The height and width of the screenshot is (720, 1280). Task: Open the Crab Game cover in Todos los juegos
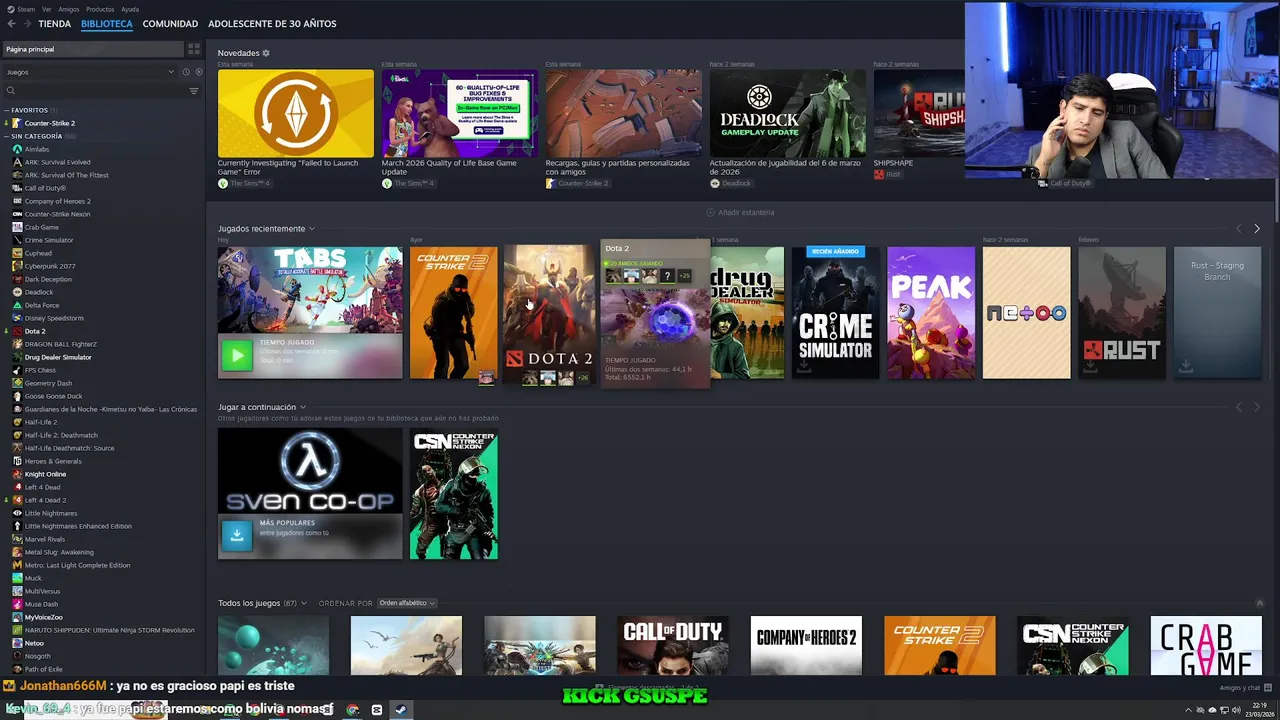[1206, 646]
